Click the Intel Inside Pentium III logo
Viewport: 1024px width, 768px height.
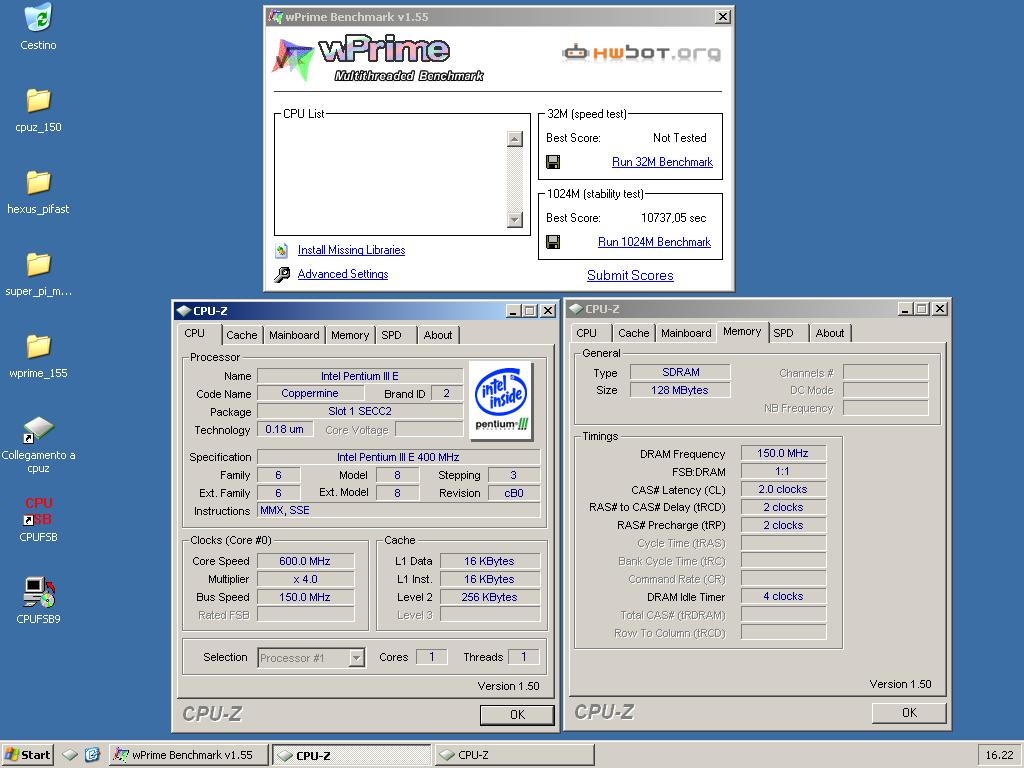501,399
